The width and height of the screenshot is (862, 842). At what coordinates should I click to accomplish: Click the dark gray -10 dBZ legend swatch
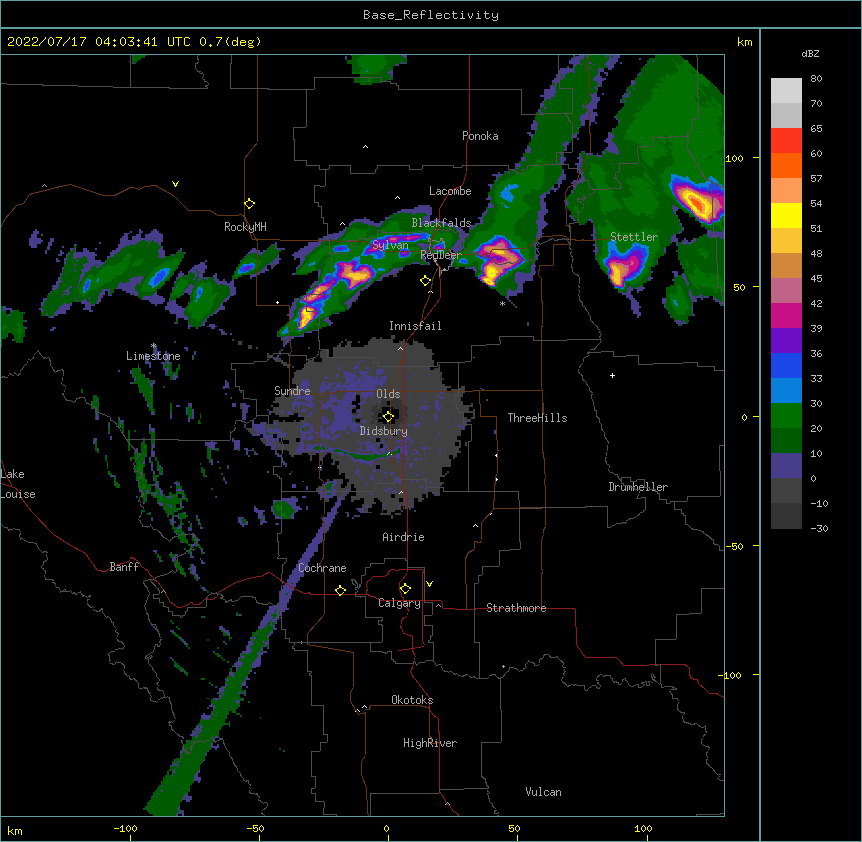click(786, 516)
